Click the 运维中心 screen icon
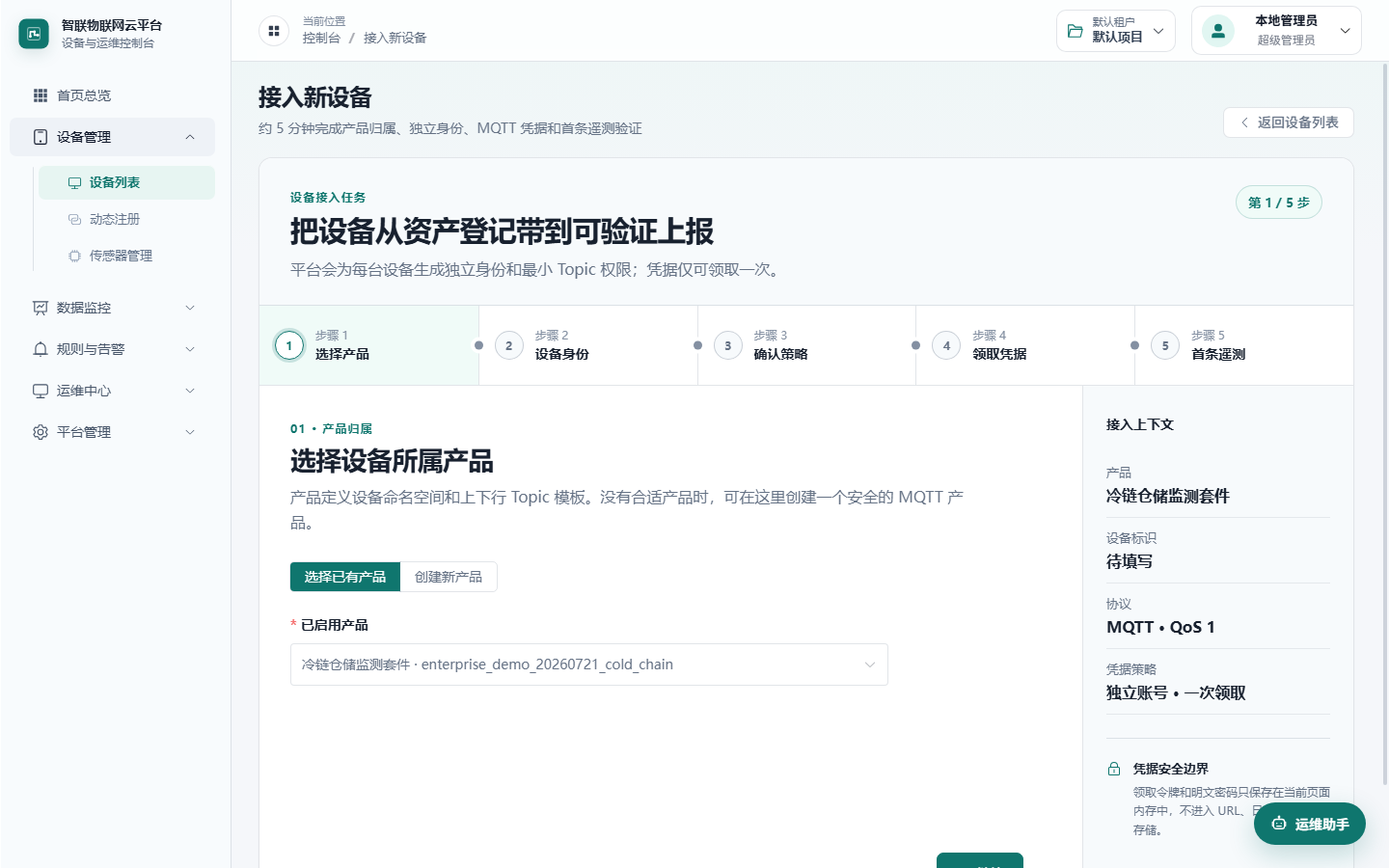The image size is (1389, 868). pos(41,391)
